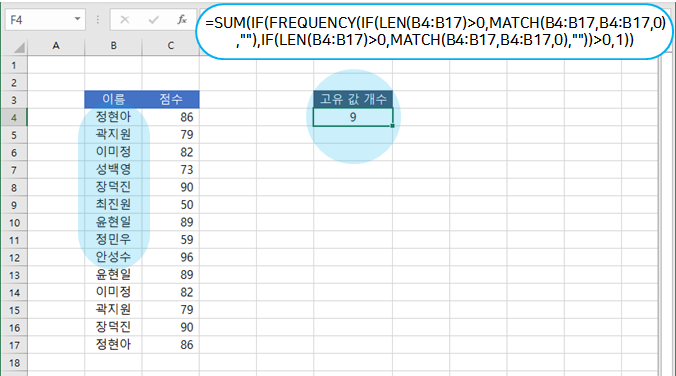Select 곽지원 in row 5
This screenshot has width=676, height=376.
click(113, 135)
